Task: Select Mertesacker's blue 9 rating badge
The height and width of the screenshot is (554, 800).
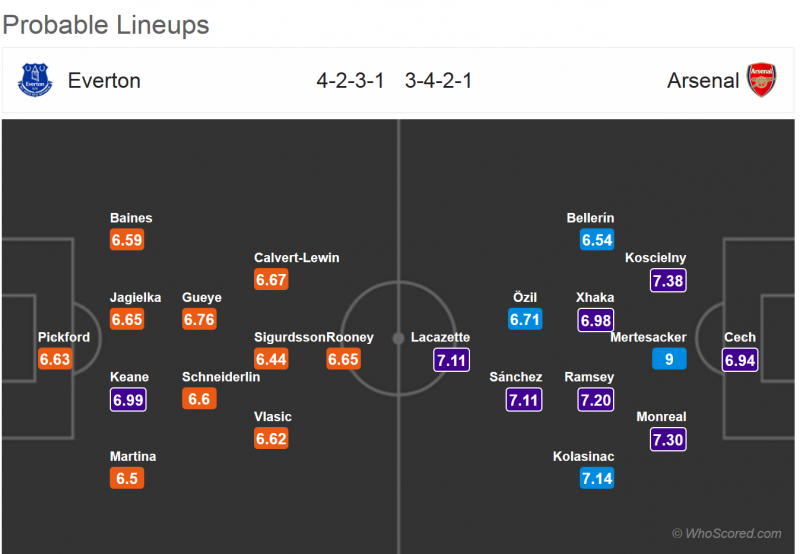Action: (668, 359)
